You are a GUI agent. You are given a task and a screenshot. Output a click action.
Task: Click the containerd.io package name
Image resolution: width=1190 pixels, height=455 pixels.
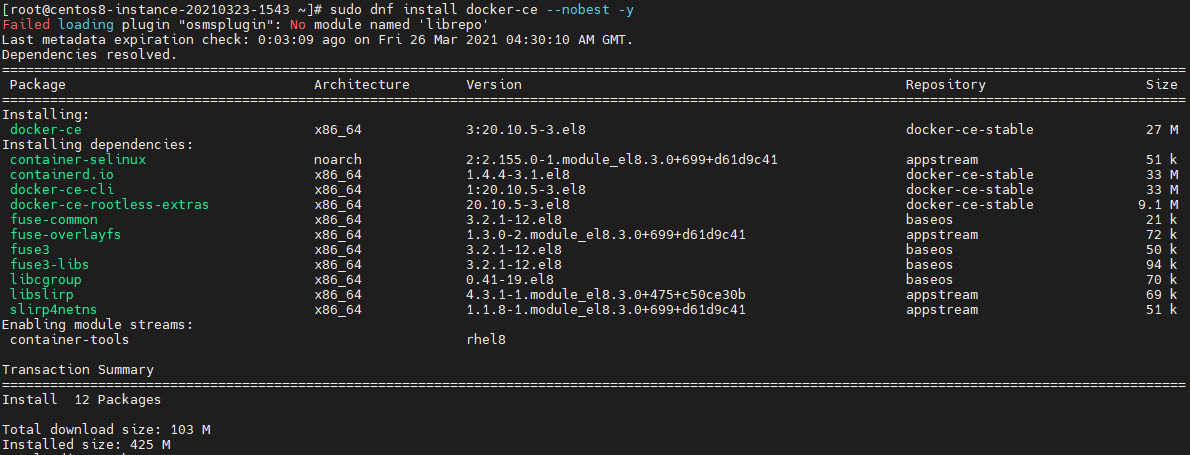point(62,174)
